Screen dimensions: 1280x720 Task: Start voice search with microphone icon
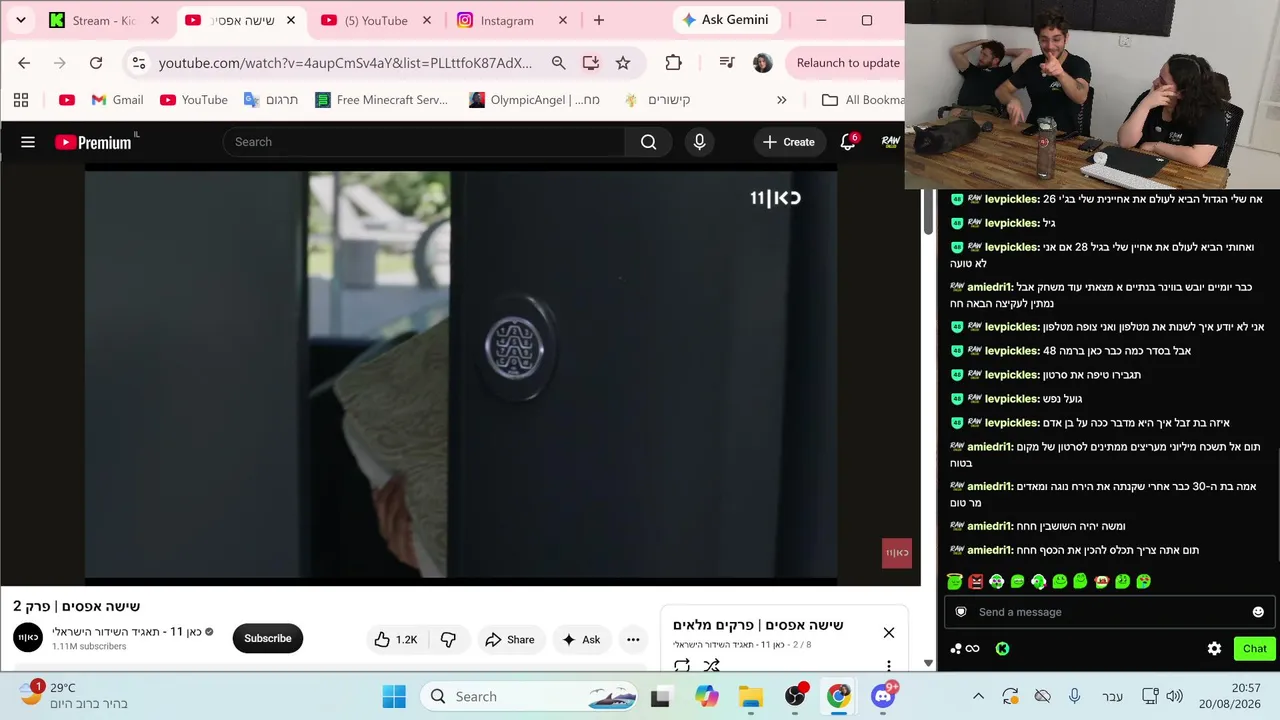coord(699,142)
